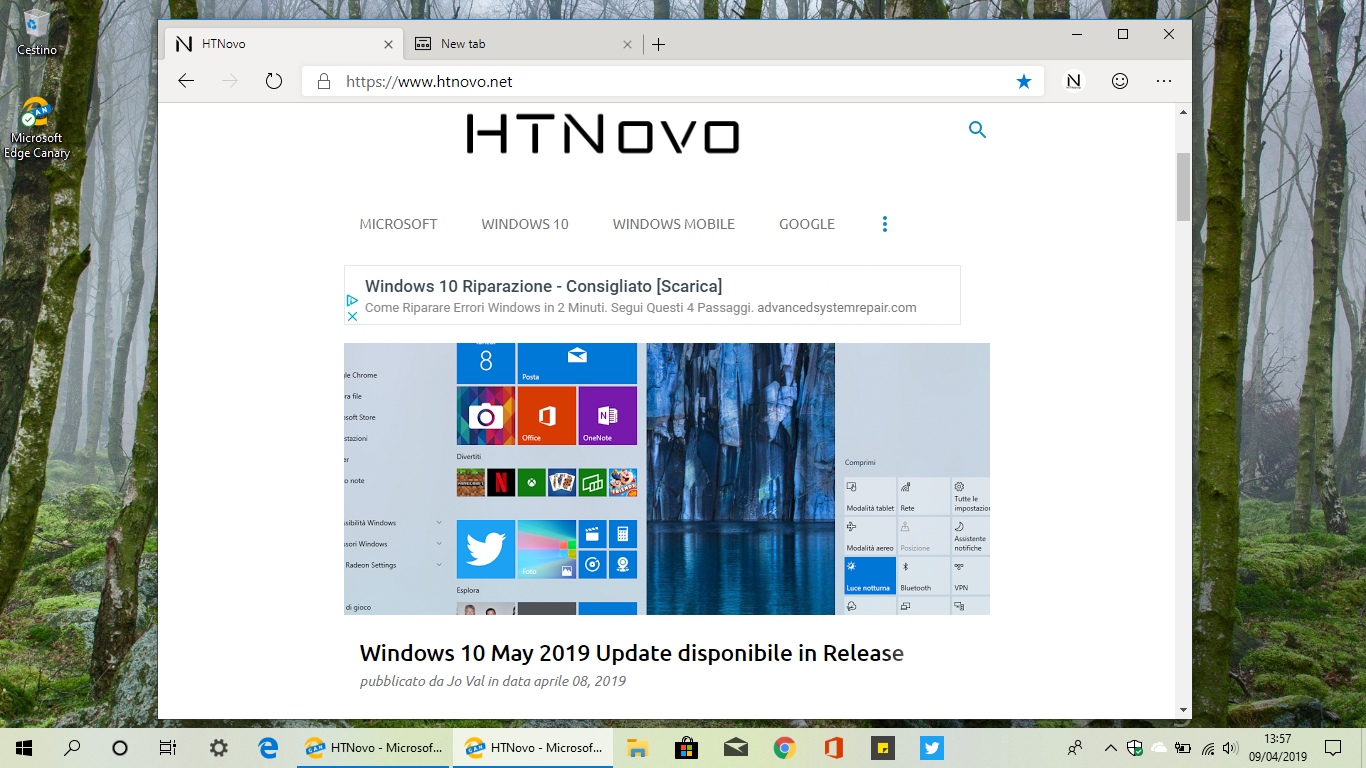Click the favorites star in address bar
The width and height of the screenshot is (1366, 768).
[x=1023, y=82]
